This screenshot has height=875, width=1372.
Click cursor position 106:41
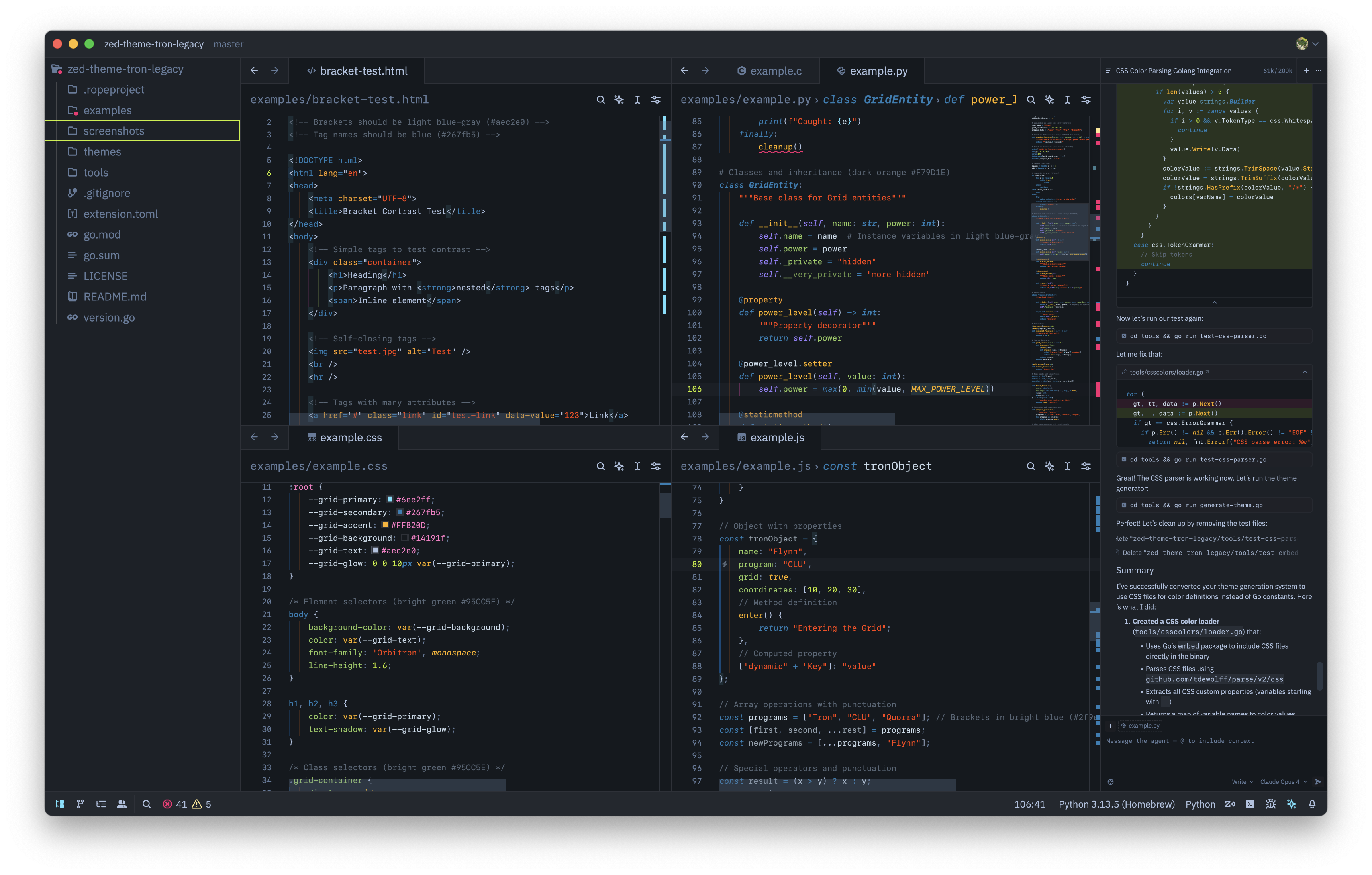pos(1029,804)
